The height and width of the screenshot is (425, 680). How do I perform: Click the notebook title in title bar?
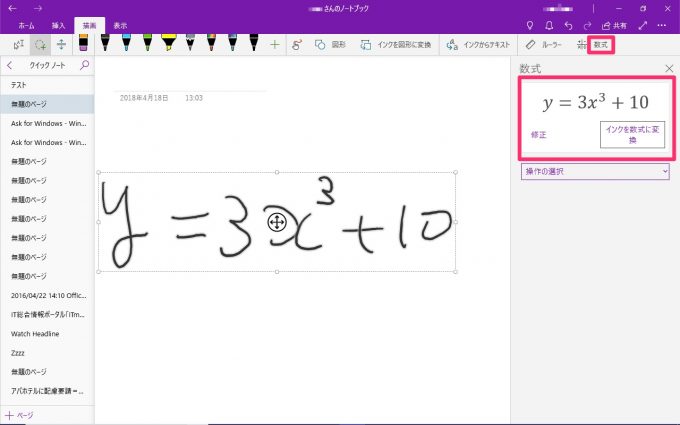coord(339,8)
